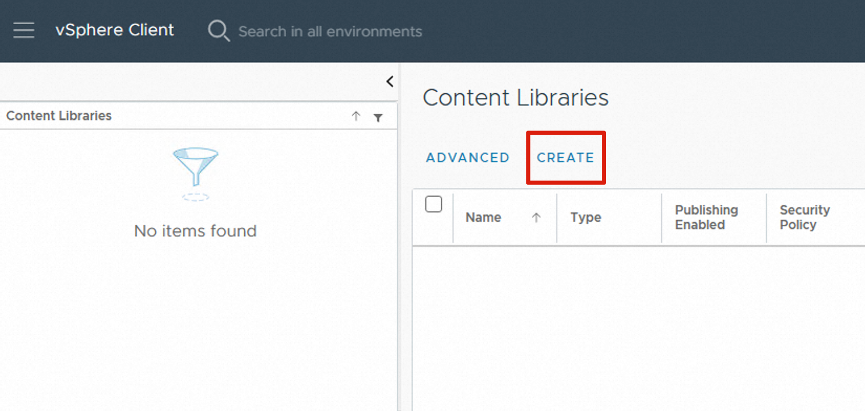Click the Name column sort arrow
The width and height of the screenshot is (866, 412).
(536, 217)
